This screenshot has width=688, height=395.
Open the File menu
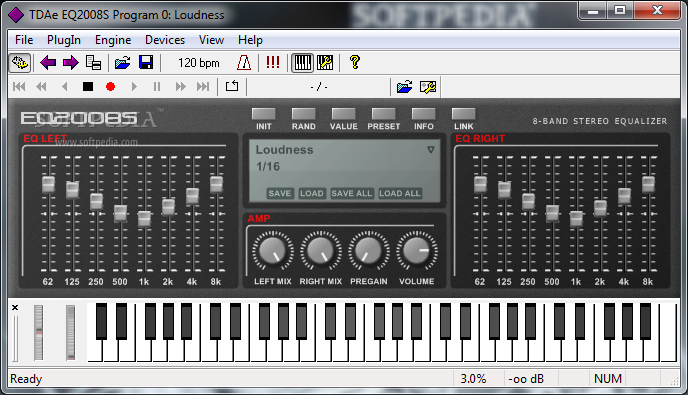[x=24, y=40]
